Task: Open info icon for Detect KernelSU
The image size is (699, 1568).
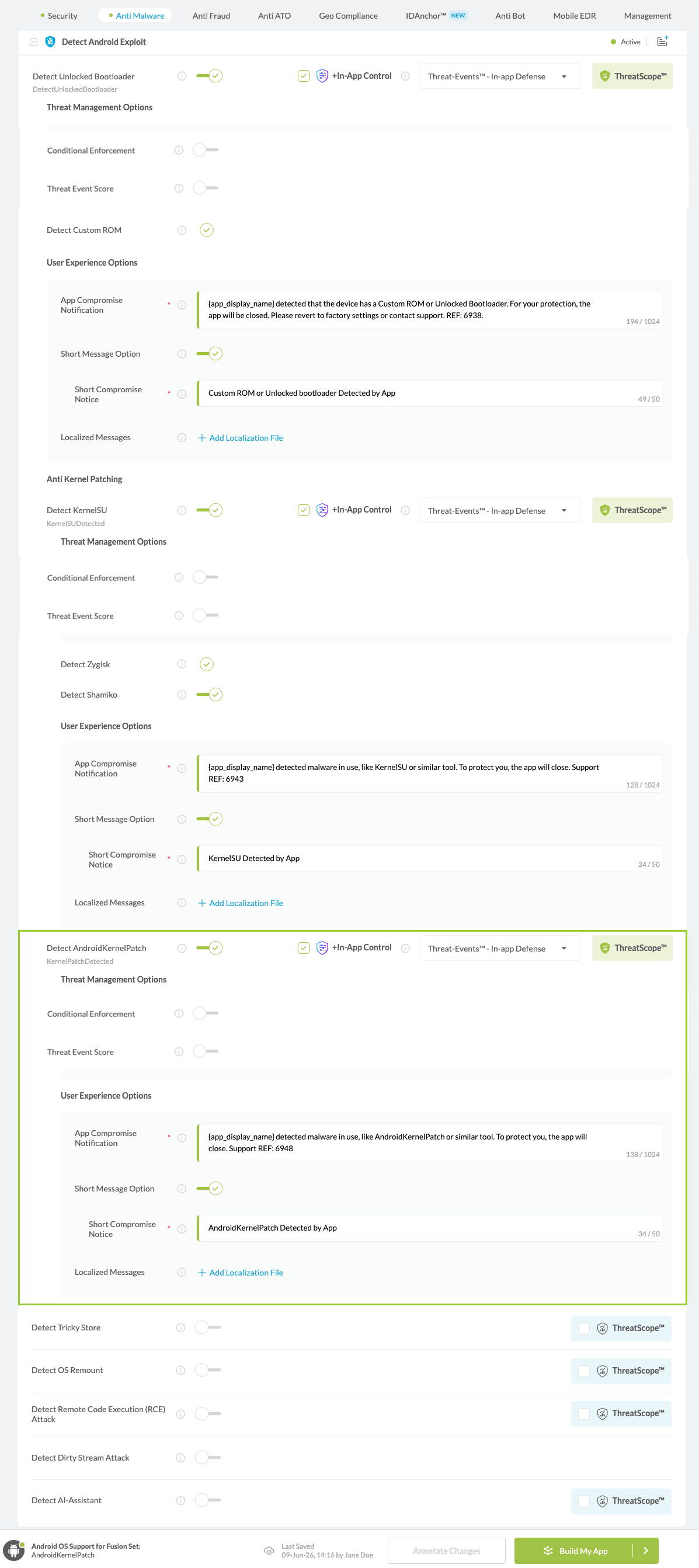Action: pos(182,510)
